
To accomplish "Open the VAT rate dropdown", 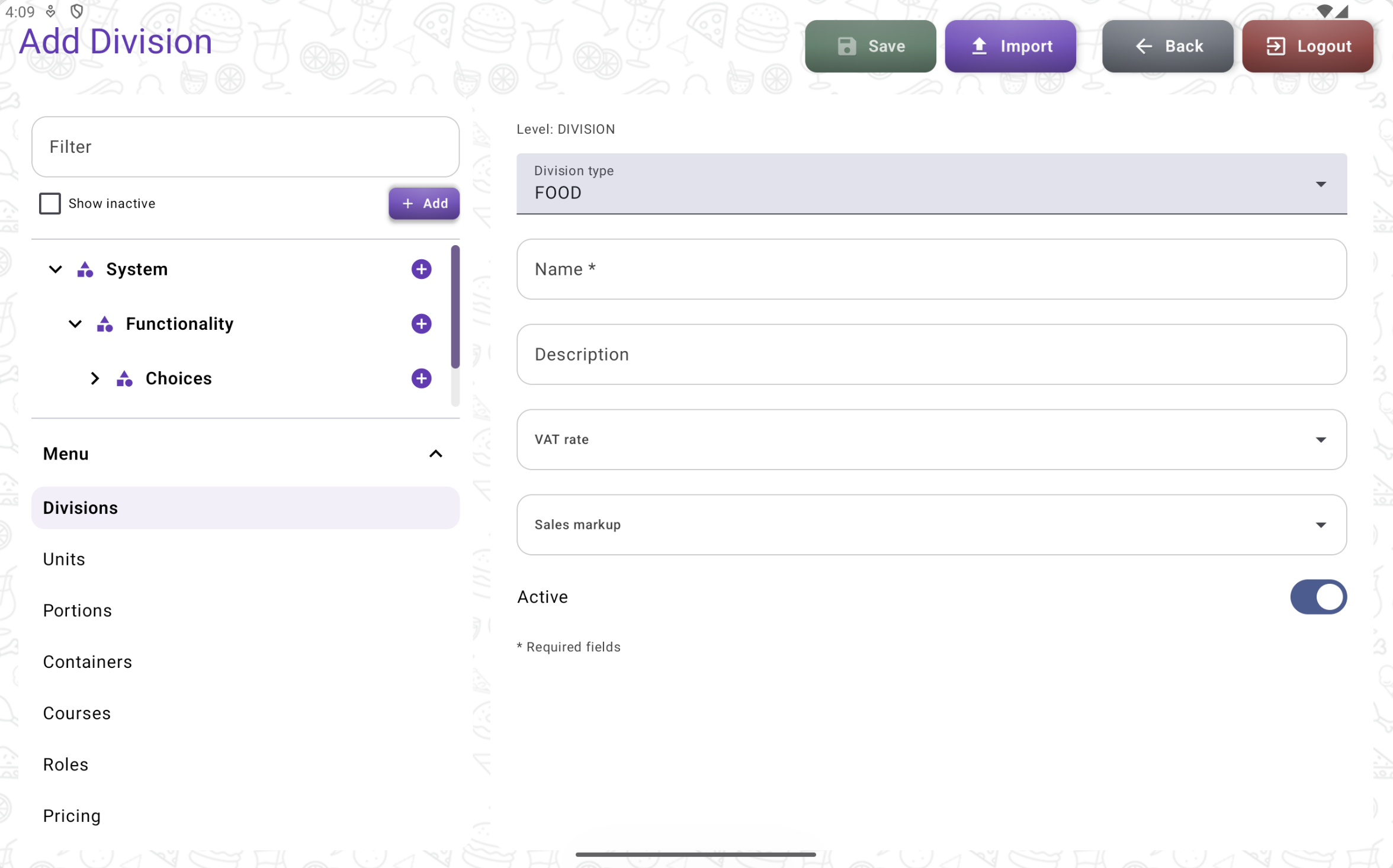I will tap(932, 439).
